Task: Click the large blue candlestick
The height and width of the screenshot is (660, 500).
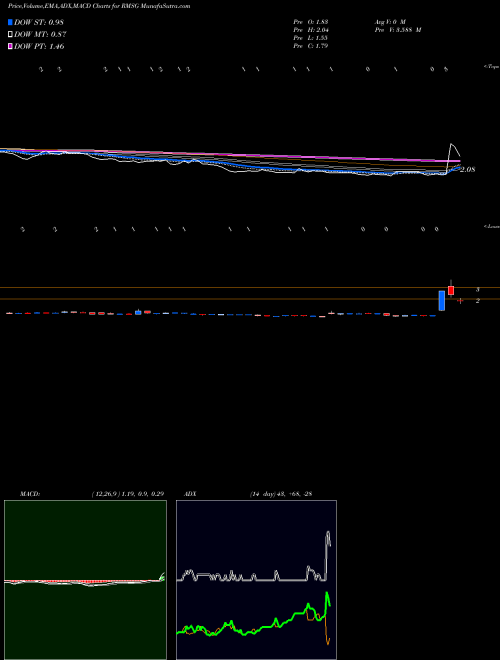Action: pyautogui.click(x=441, y=301)
